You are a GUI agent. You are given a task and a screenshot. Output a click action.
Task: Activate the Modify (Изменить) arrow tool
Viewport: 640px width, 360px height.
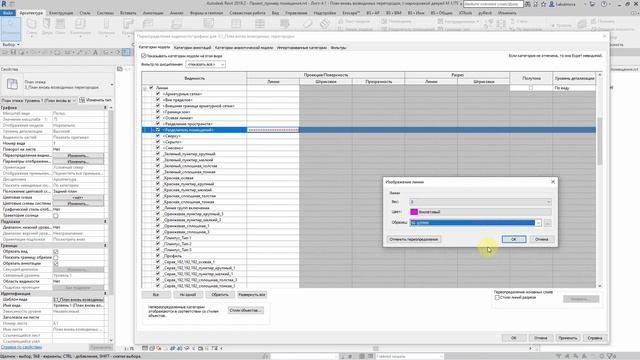10,28
